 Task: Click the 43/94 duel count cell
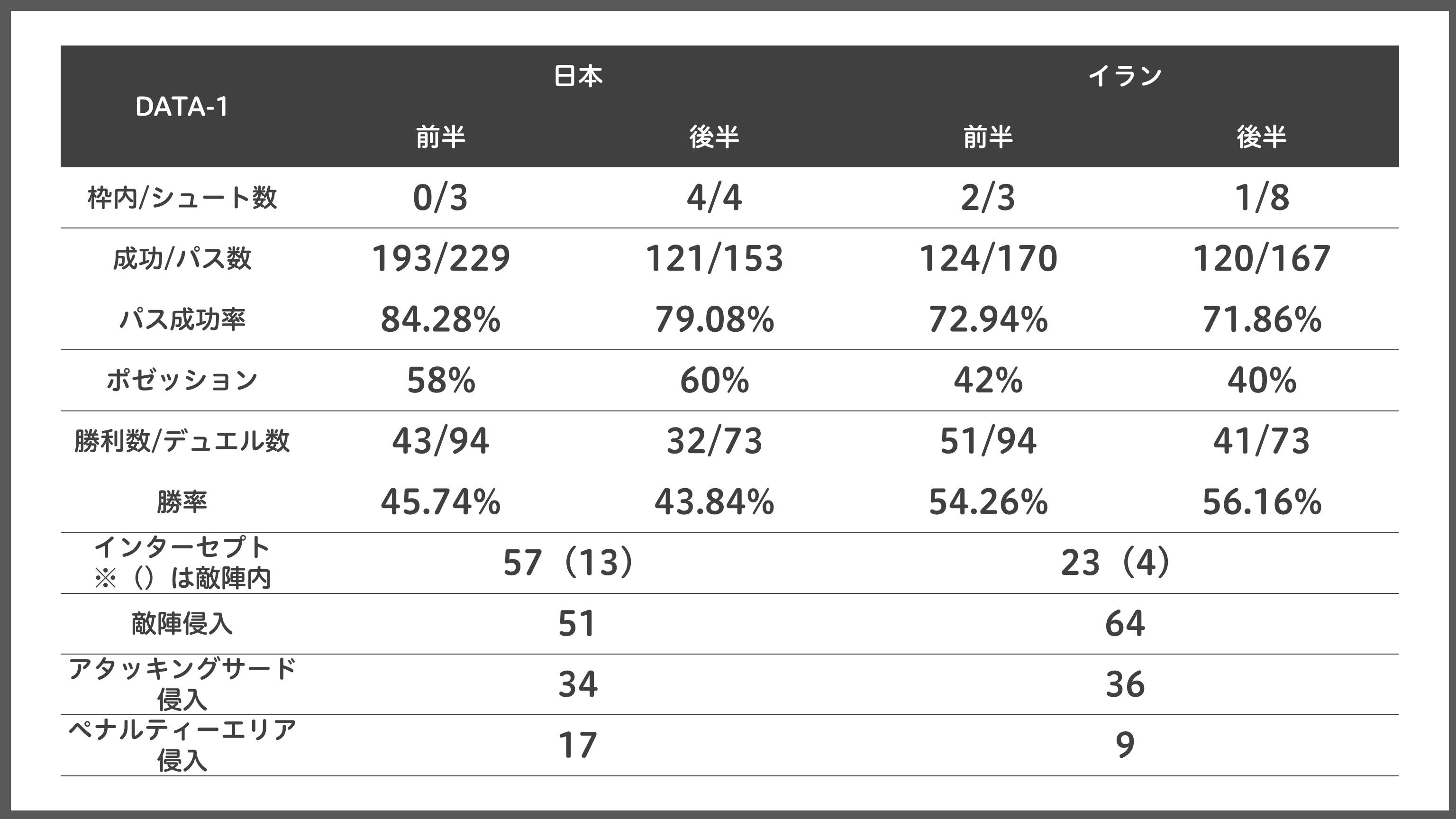[x=440, y=441]
